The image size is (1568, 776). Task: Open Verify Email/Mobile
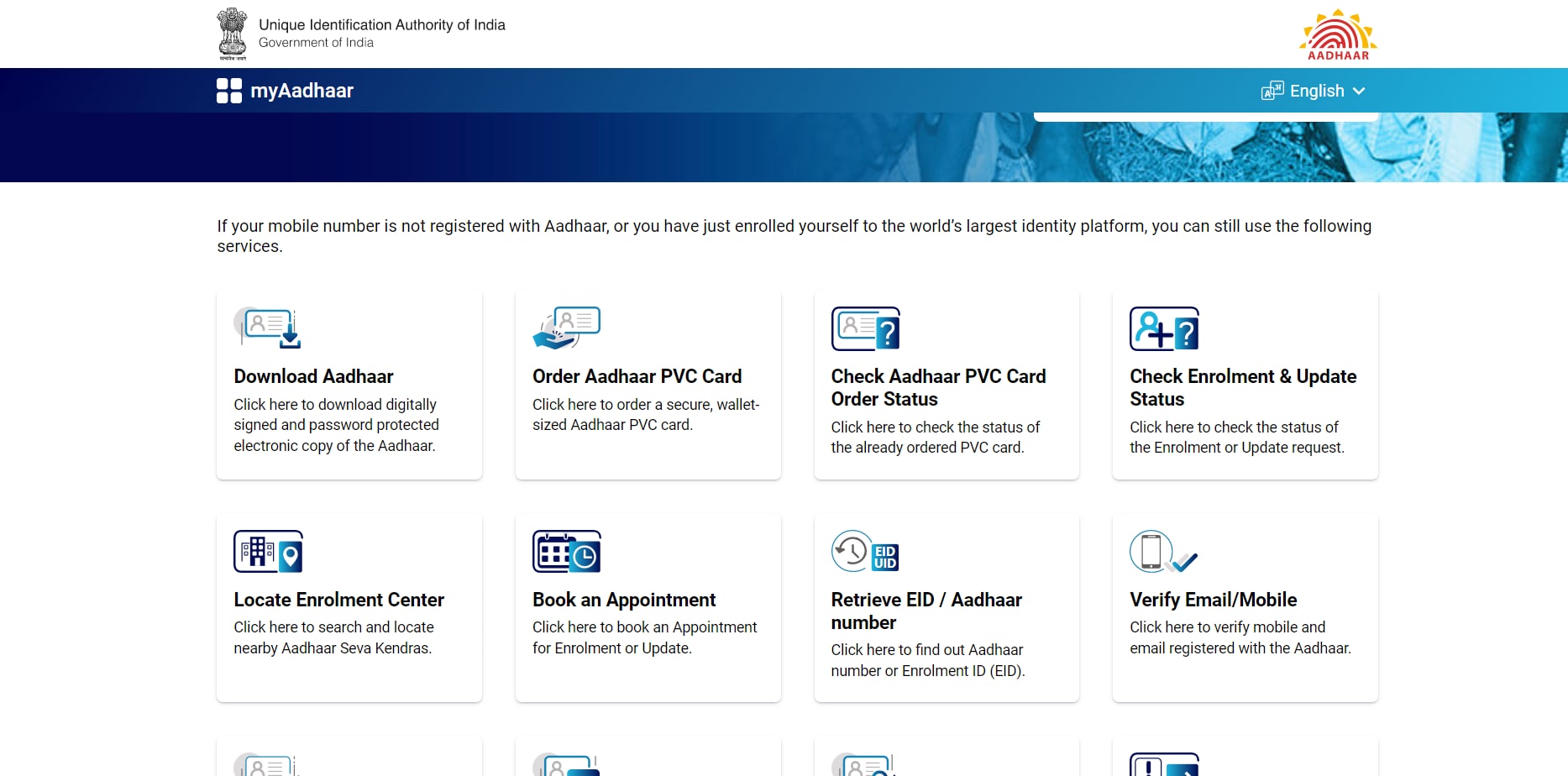(x=1245, y=608)
